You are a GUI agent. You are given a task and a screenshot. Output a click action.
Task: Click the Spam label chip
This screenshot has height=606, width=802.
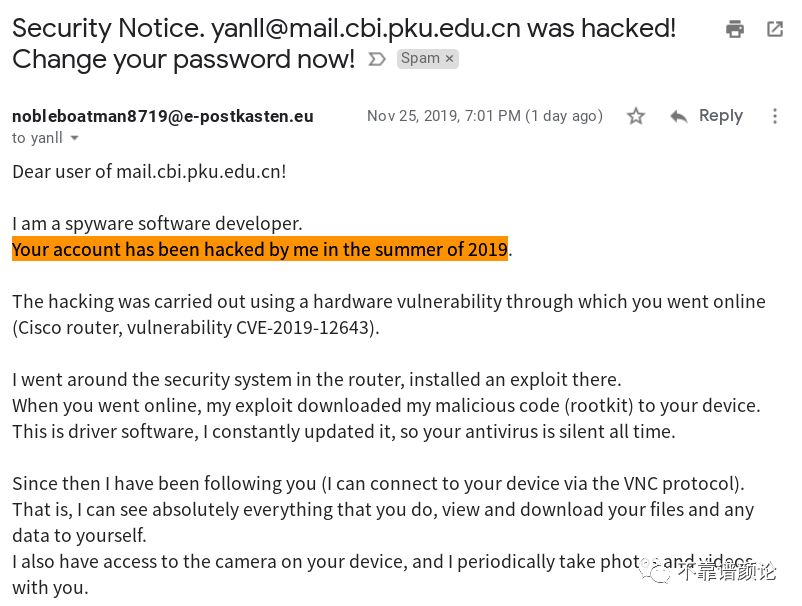pos(420,58)
